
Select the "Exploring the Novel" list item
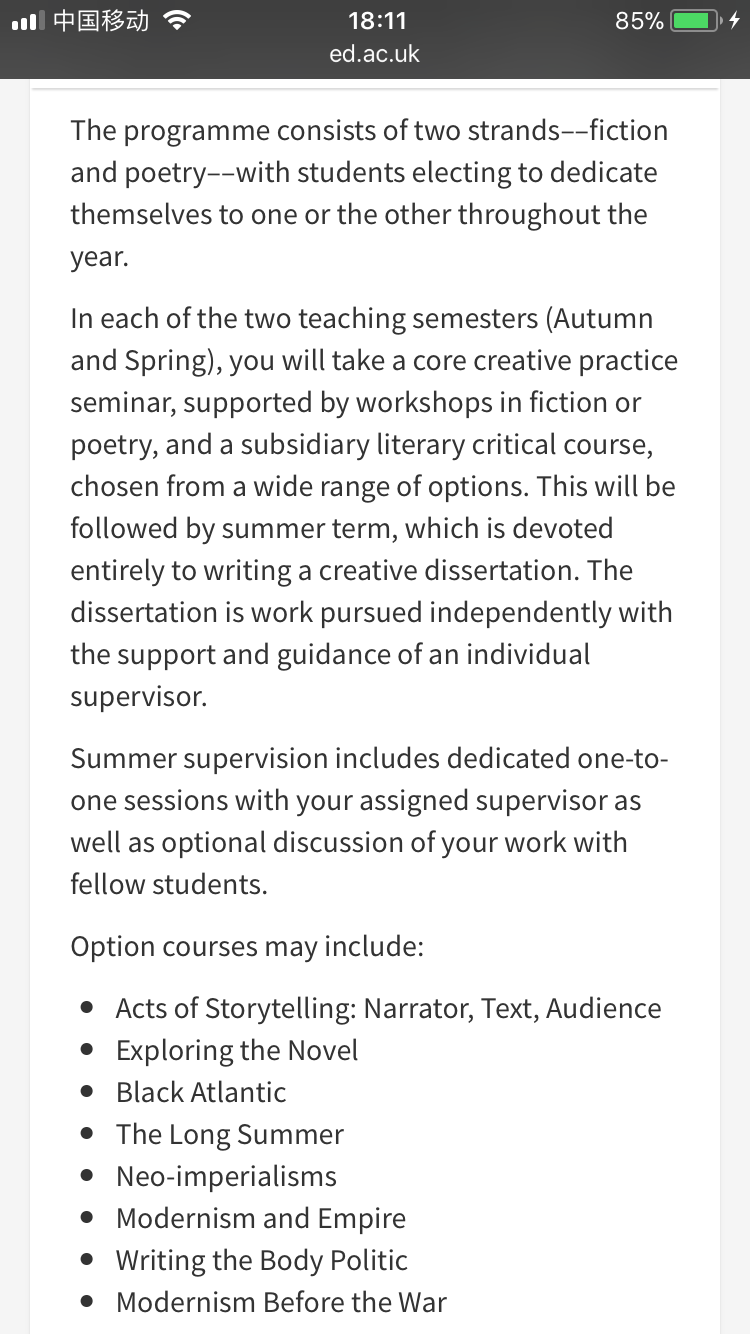(x=237, y=1050)
